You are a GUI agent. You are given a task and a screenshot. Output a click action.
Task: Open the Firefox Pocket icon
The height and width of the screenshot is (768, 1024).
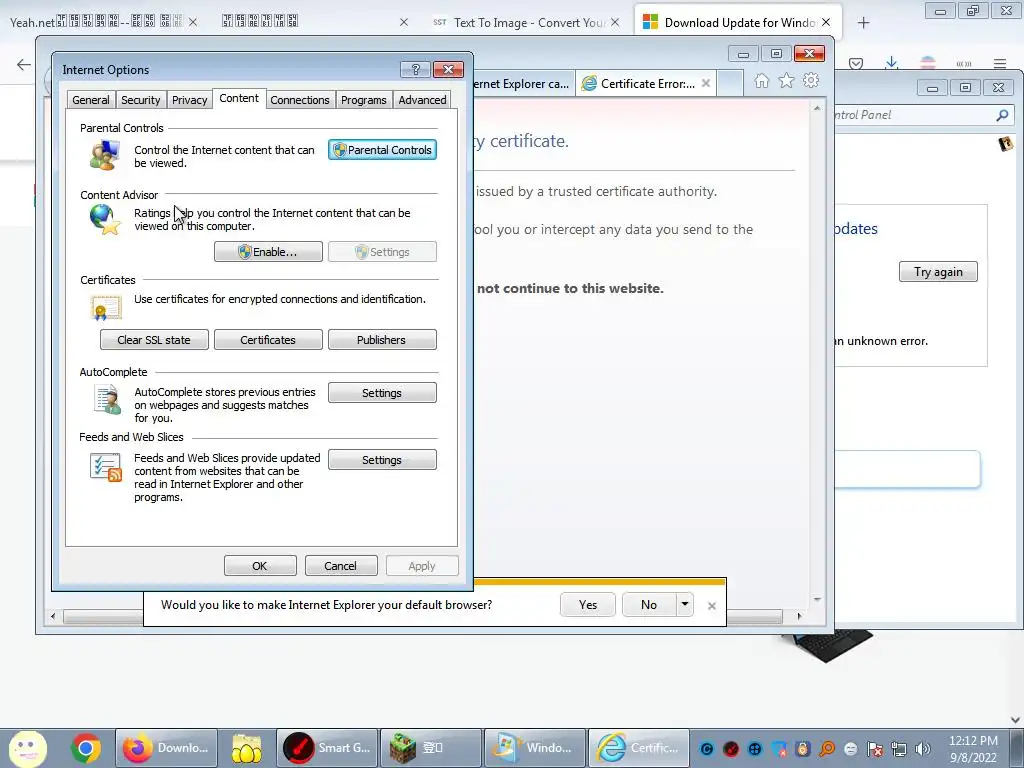click(x=856, y=63)
